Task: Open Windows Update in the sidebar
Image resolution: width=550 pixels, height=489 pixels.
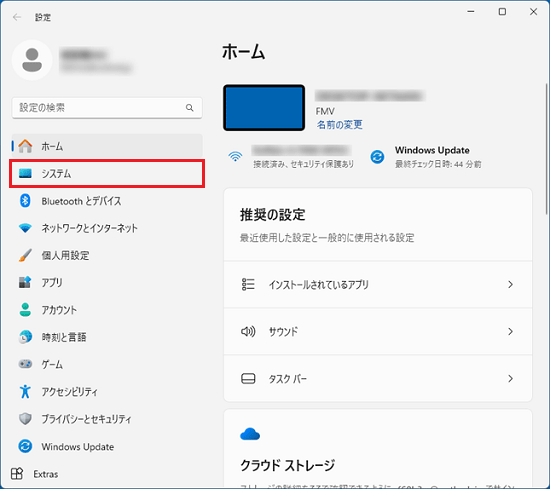Action: 107,446
